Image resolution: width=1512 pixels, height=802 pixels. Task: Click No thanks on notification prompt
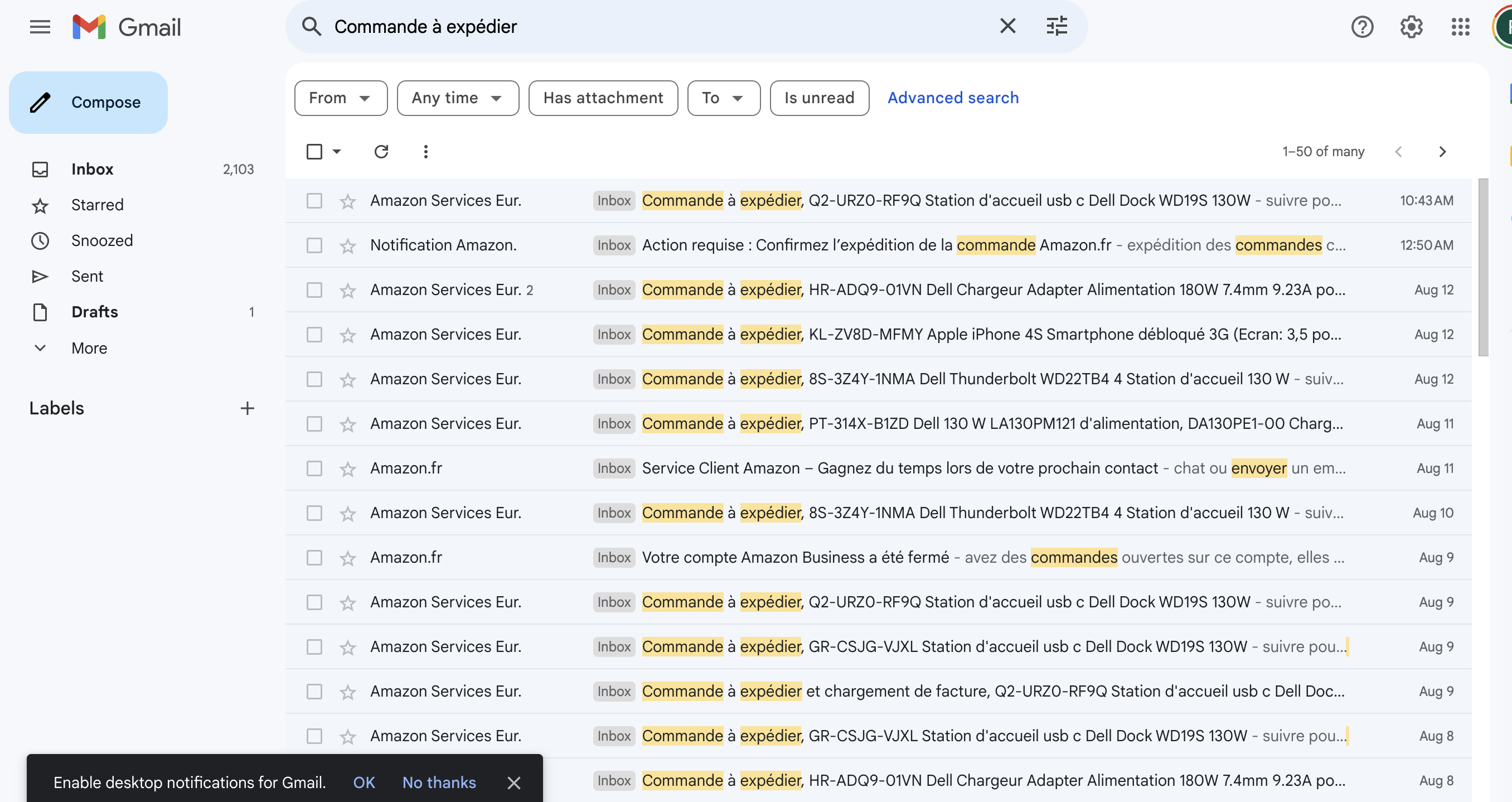439,782
